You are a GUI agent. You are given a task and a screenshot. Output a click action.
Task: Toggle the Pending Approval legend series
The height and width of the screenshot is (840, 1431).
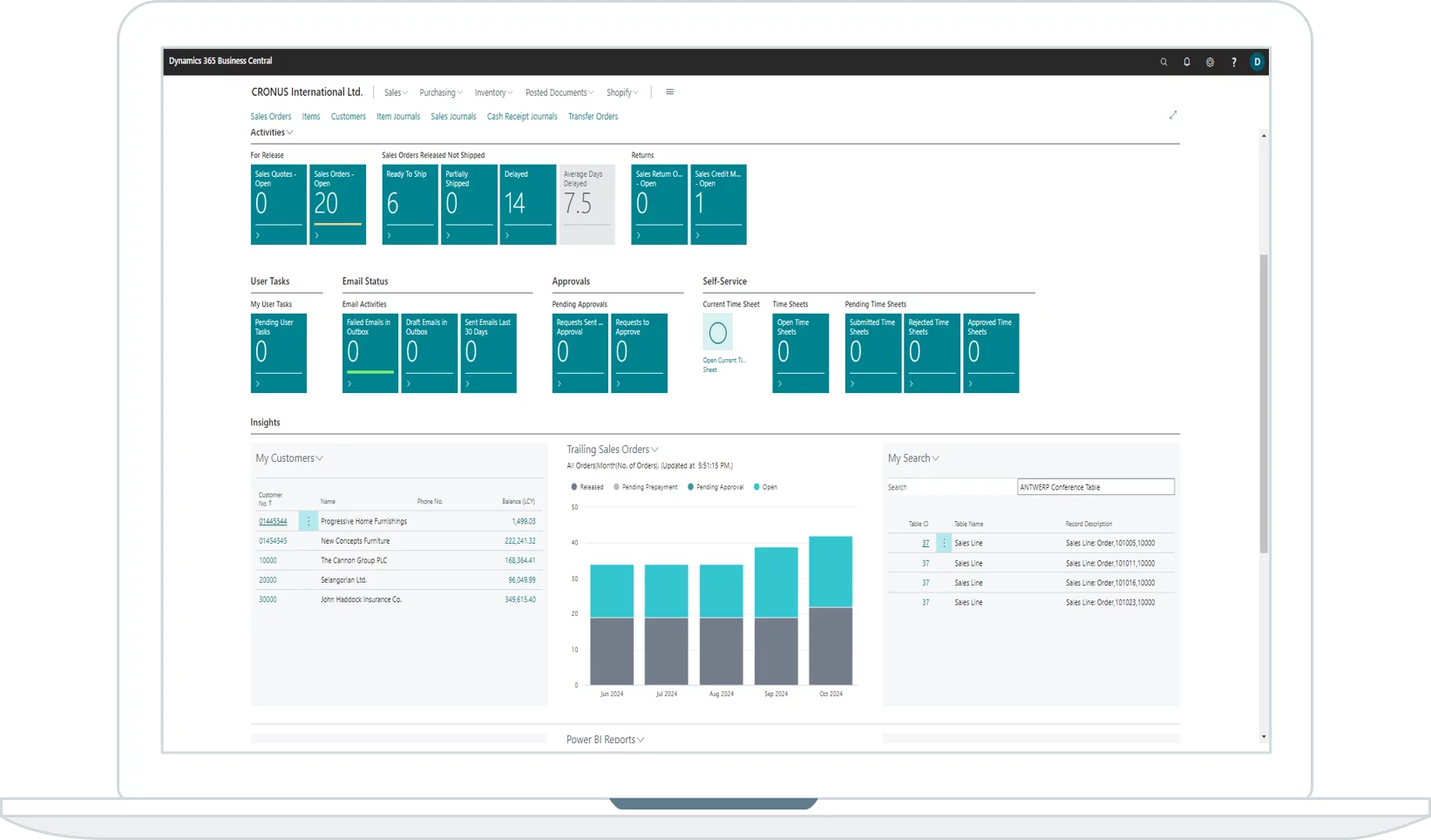click(x=715, y=487)
